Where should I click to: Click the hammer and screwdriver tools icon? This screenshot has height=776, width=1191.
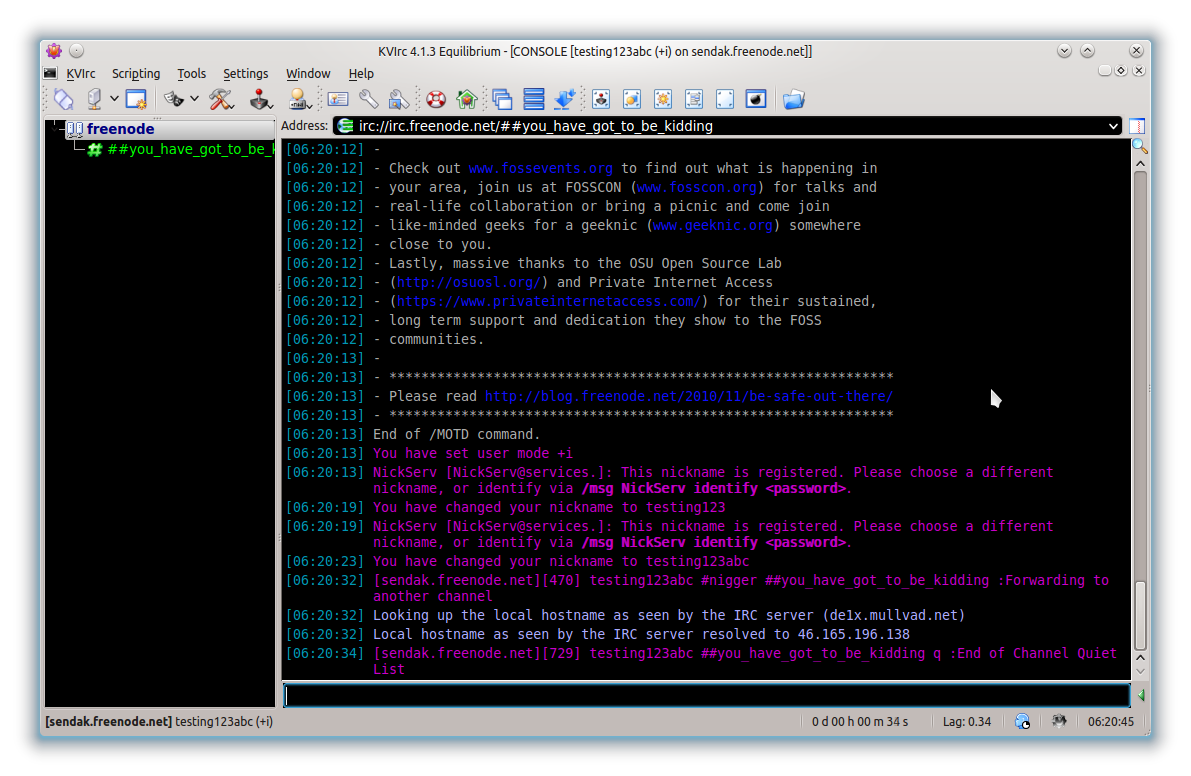(x=221, y=99)
